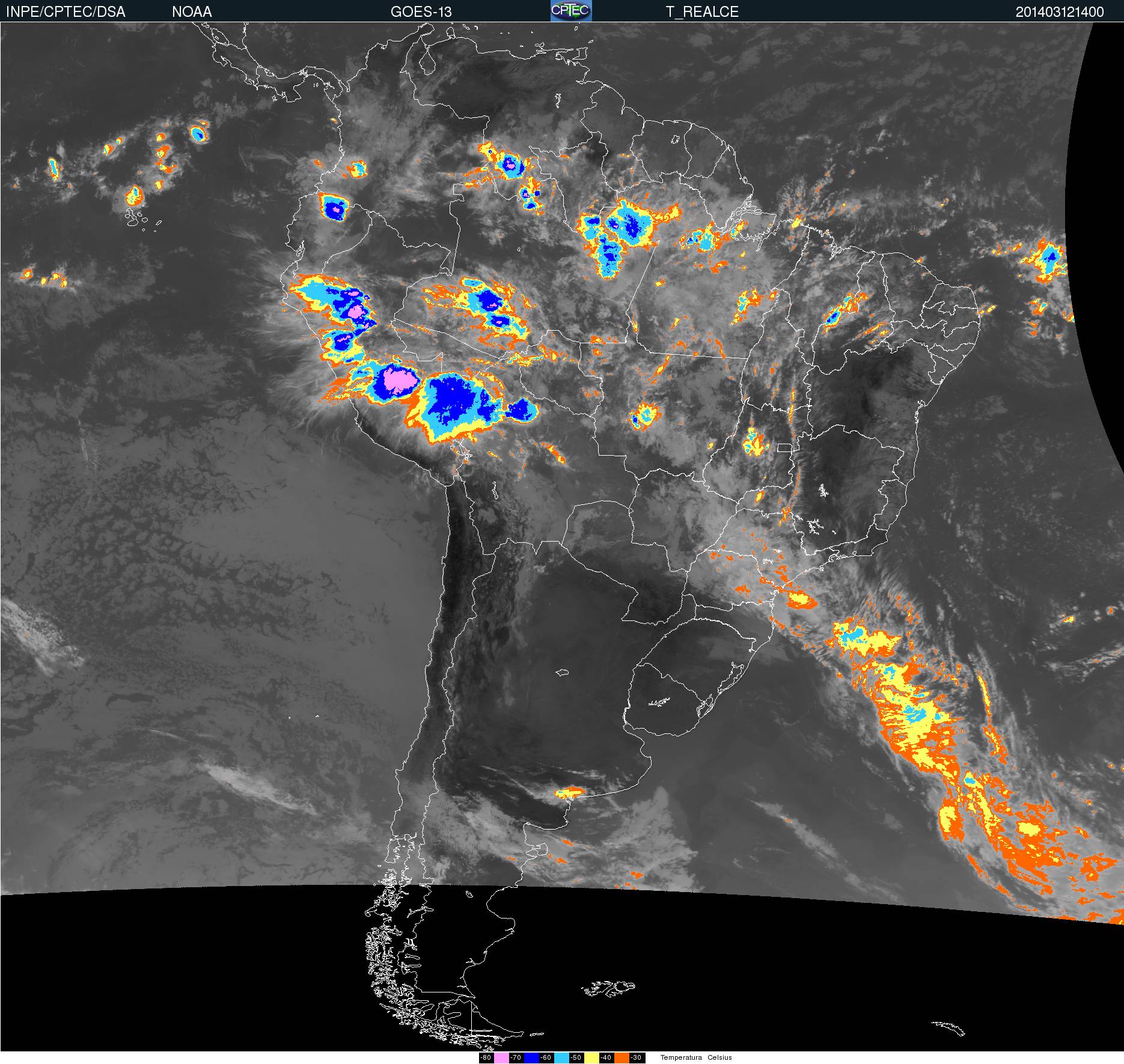Select the dark blue legend color swatch
The width and height of the screenshot is (1124, 1064).
531,1057
